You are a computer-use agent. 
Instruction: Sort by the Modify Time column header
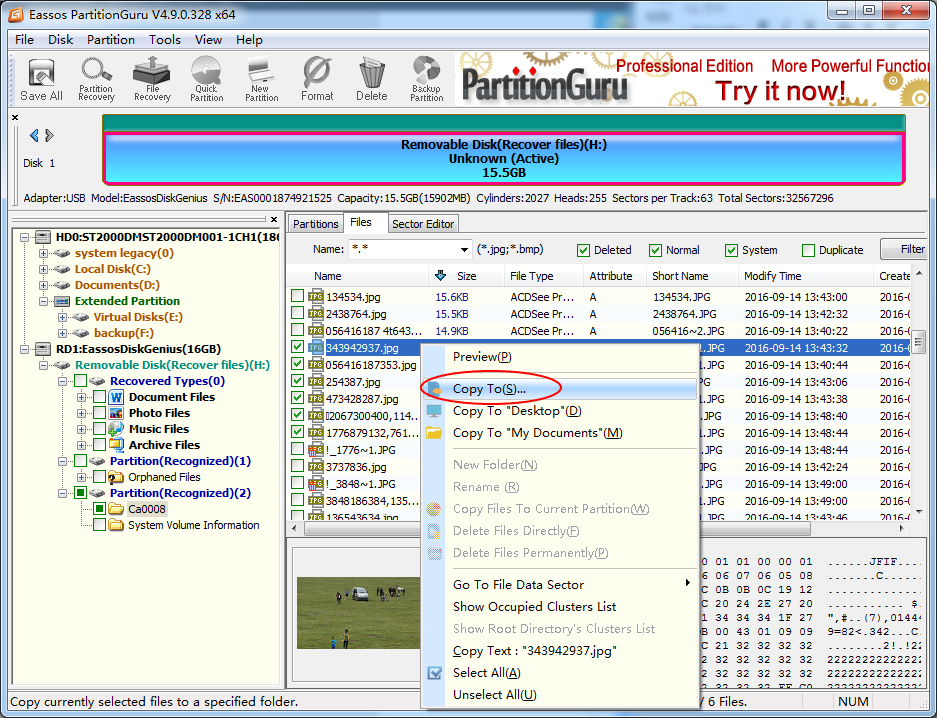pyautogui.click(x=805, y=276)
